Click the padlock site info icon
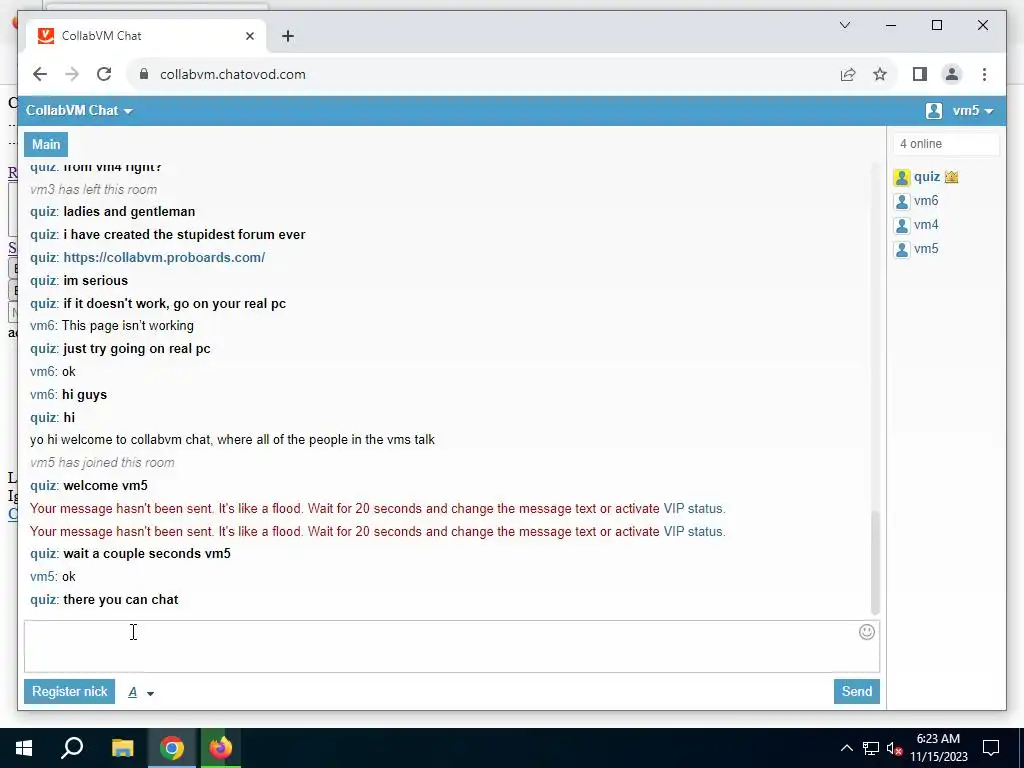The image size is (1024, 768). tap(144, 74)
